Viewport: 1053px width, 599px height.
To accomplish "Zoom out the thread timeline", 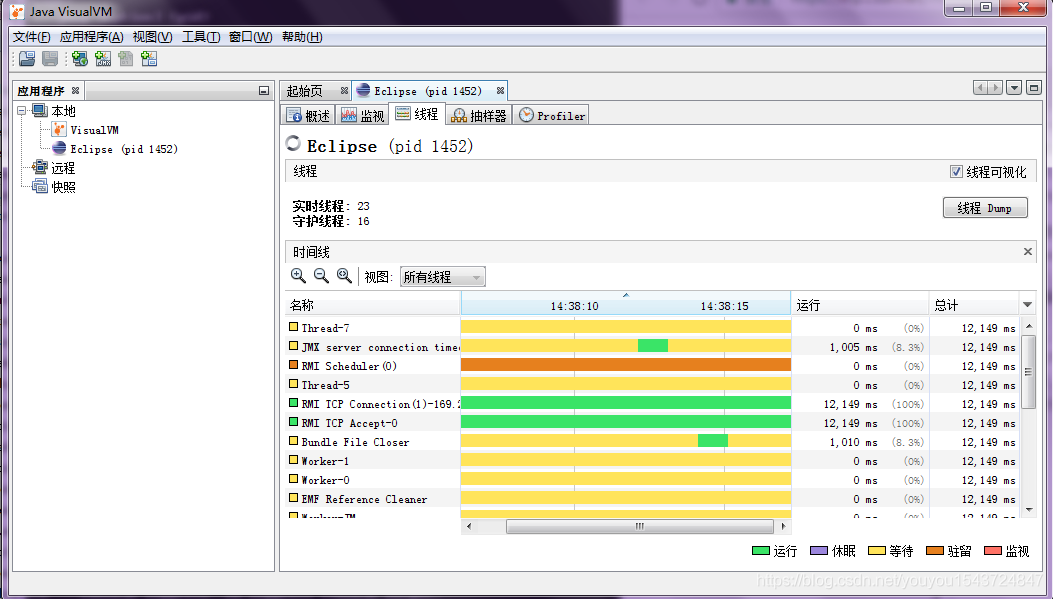I will pyautogui.click(x=321, y=276).
